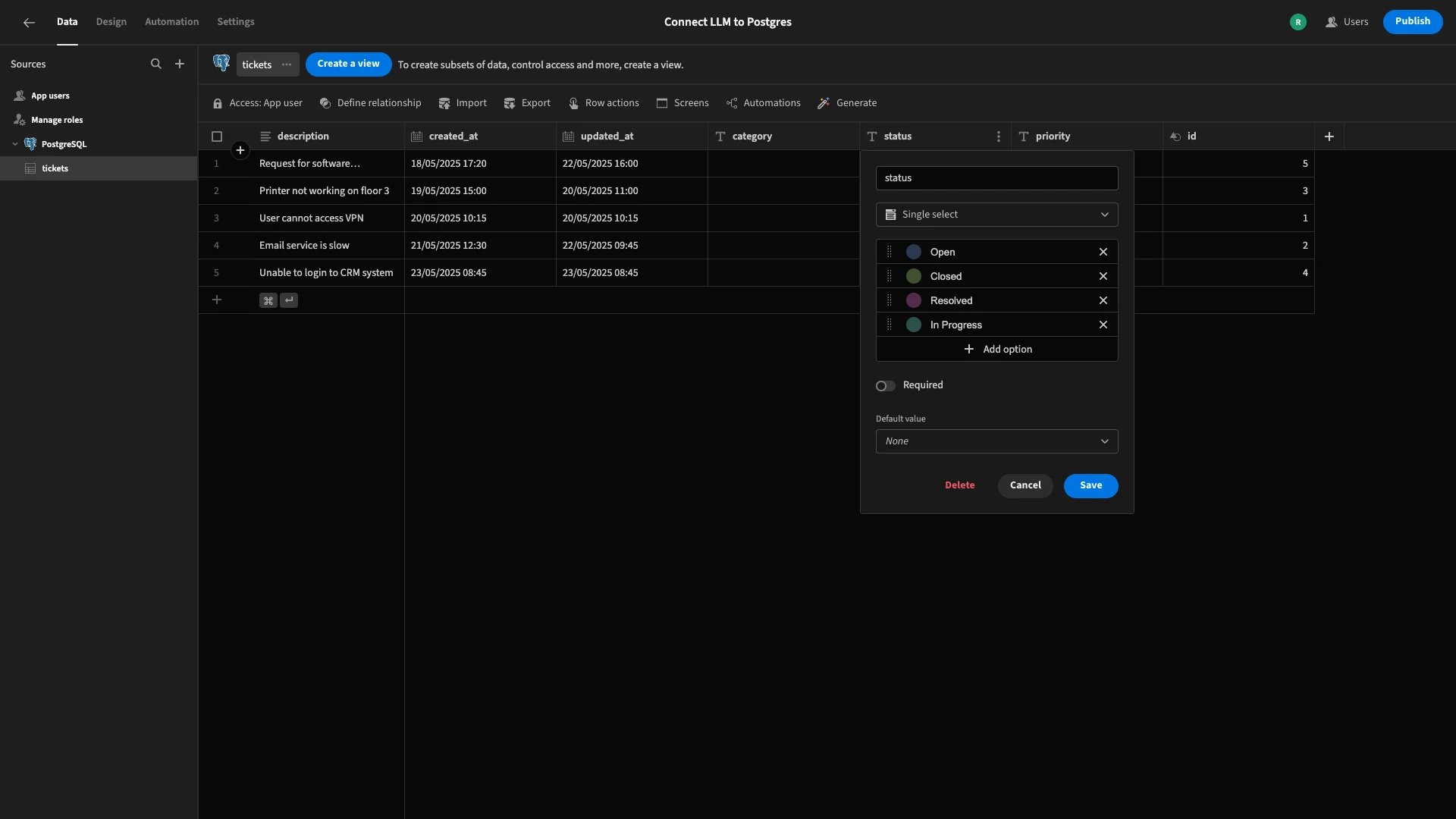Collapse the PostgreSQL source tree
The width and height of the screenshot is (1456, 819).
15,144
